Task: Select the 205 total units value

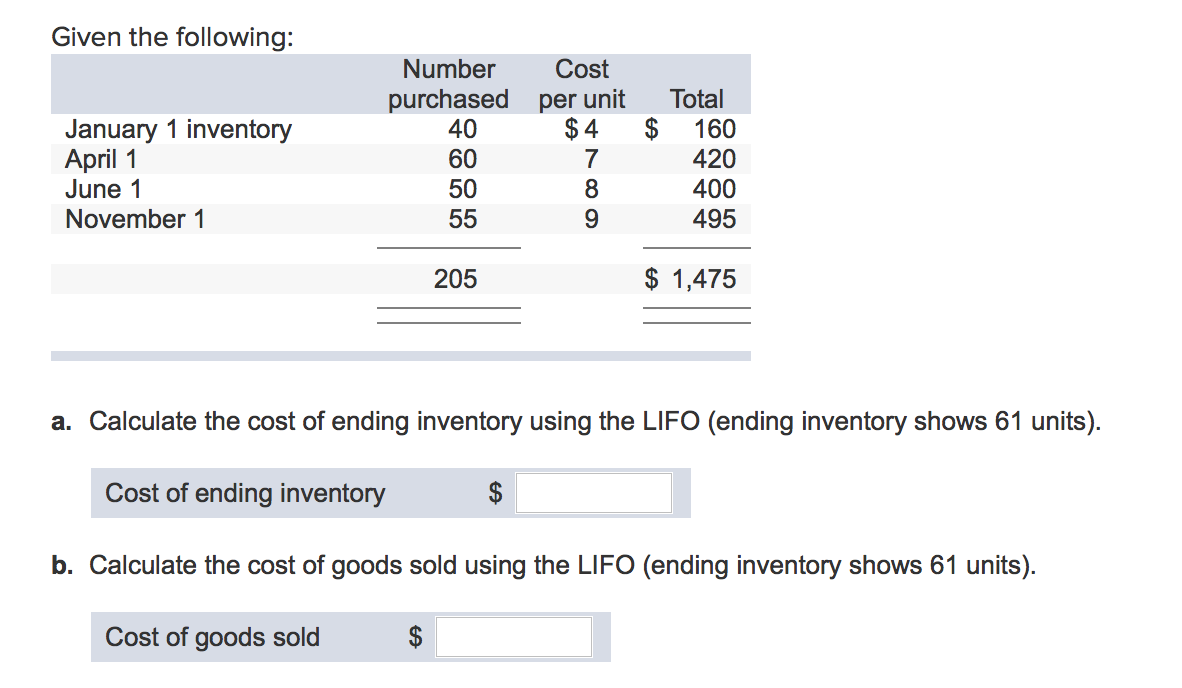Action: (455, 279)
